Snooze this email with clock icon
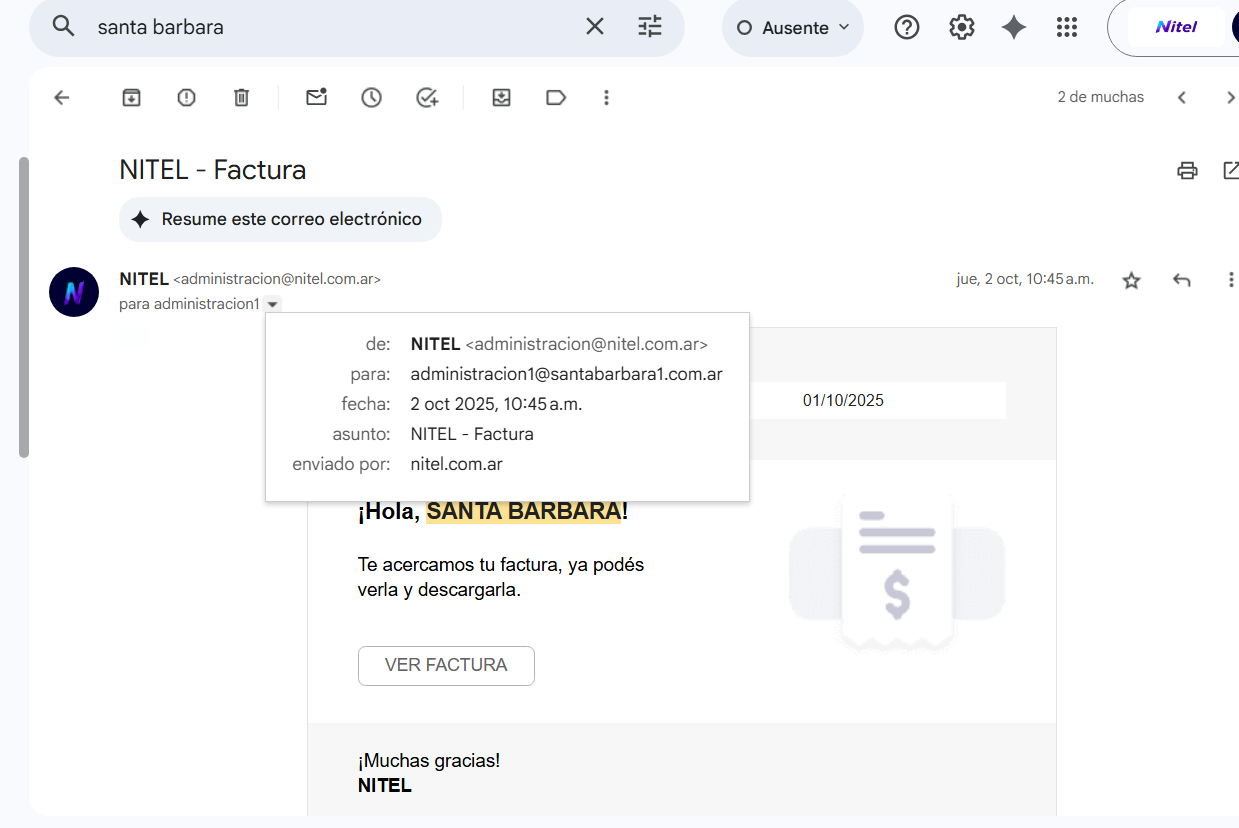This screenshot has height=828, width=1239. pyautogui.click(x=371, y=97)
